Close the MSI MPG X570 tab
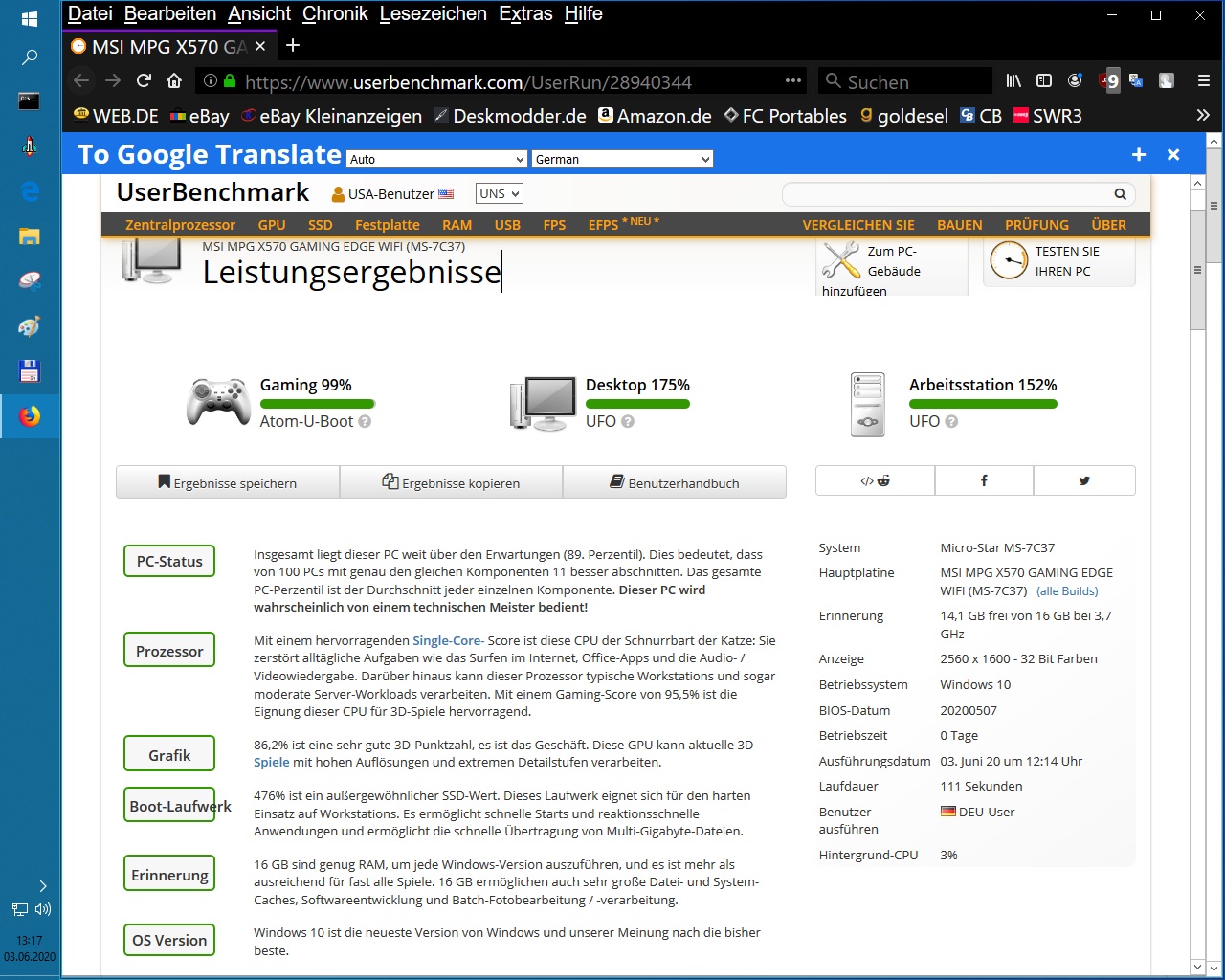This screenshot has height=980, width=1225. pyautogui.click(x=260, y=46)
